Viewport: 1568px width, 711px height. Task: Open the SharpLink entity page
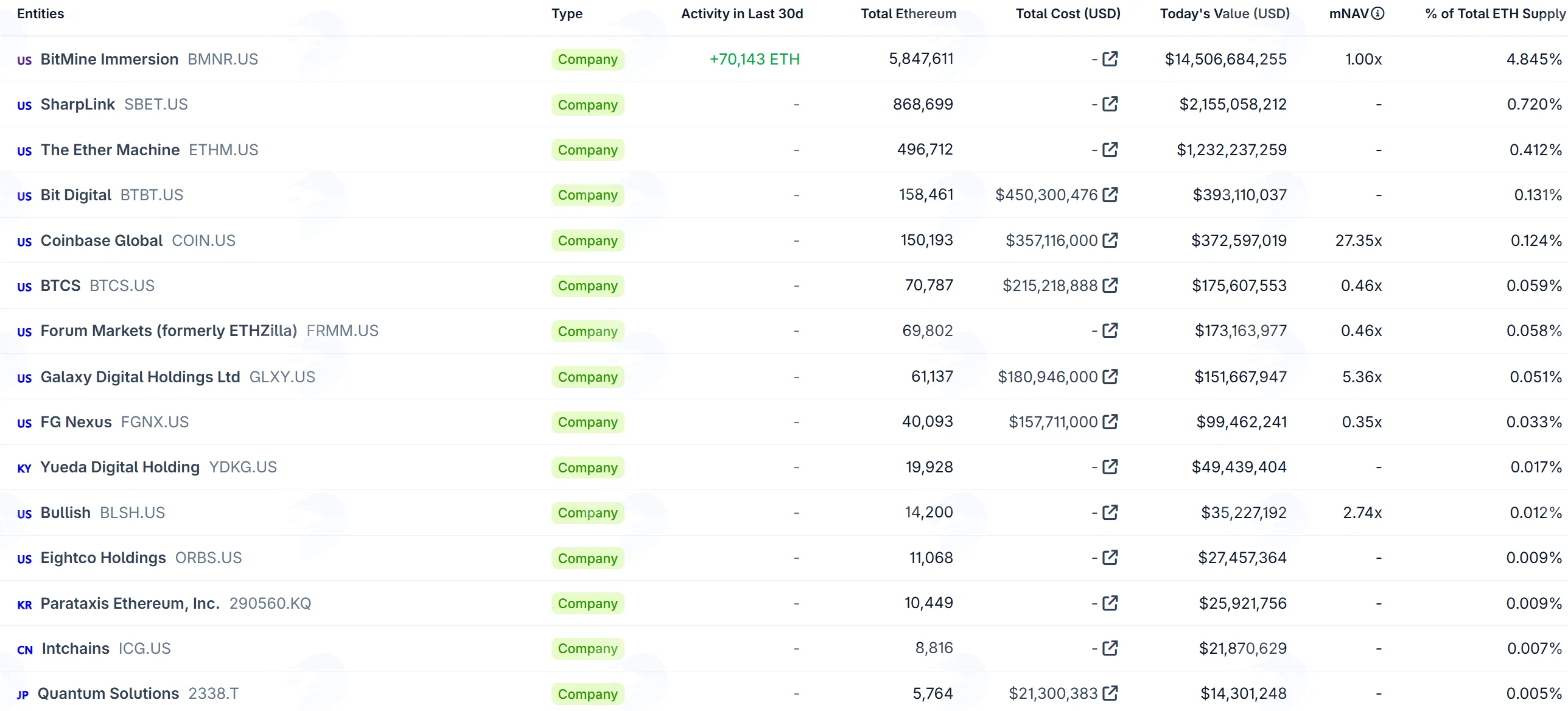click(x=78, y=104)
